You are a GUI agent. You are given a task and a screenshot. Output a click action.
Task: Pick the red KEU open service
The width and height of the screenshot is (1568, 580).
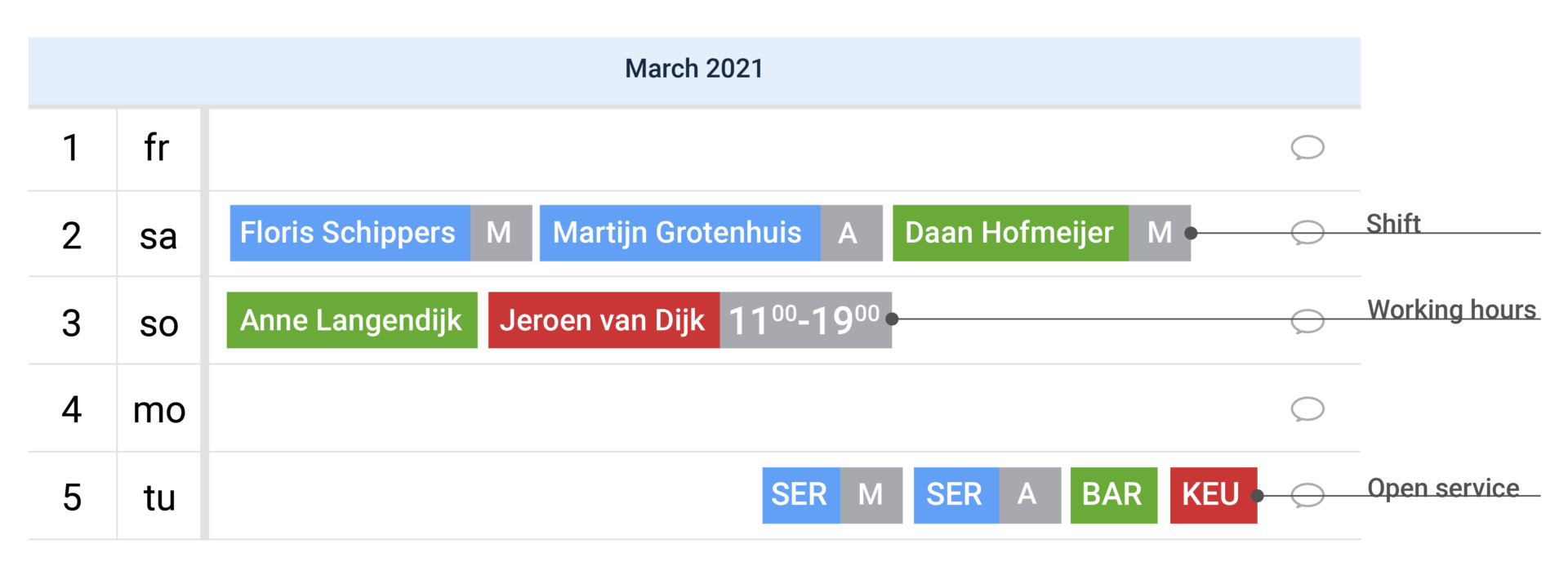pos(1213,495)
